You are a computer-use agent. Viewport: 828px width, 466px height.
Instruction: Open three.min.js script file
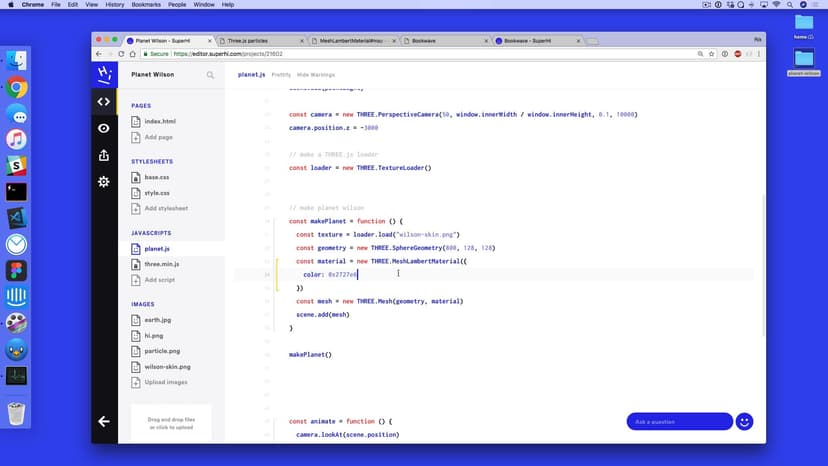coord(161,264)
